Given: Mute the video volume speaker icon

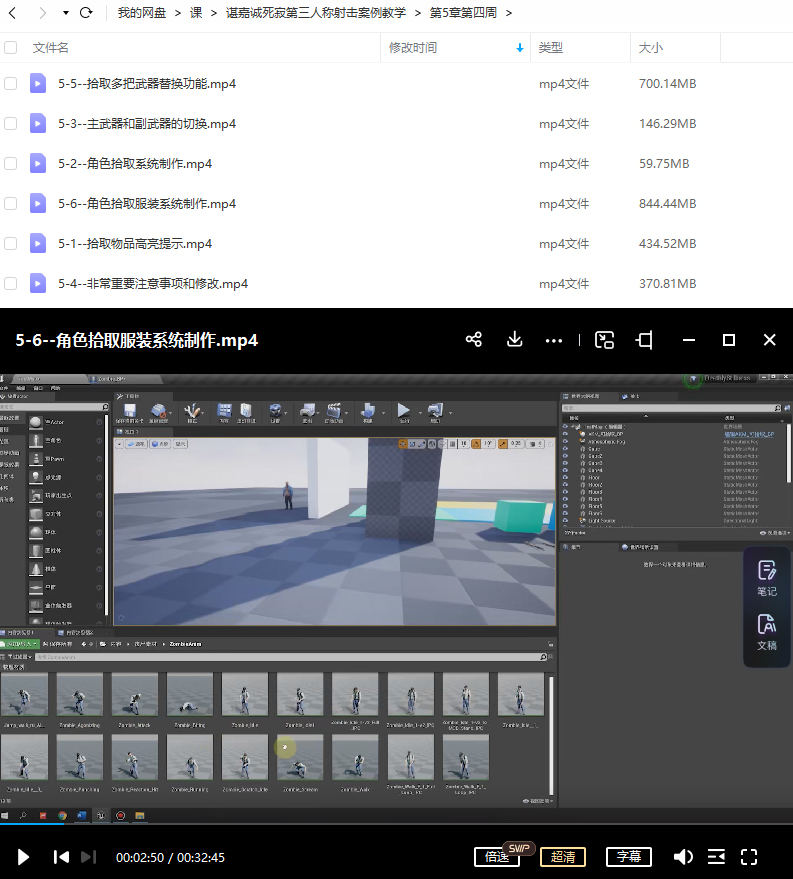Looking at the screenshot, I should 683,857.
